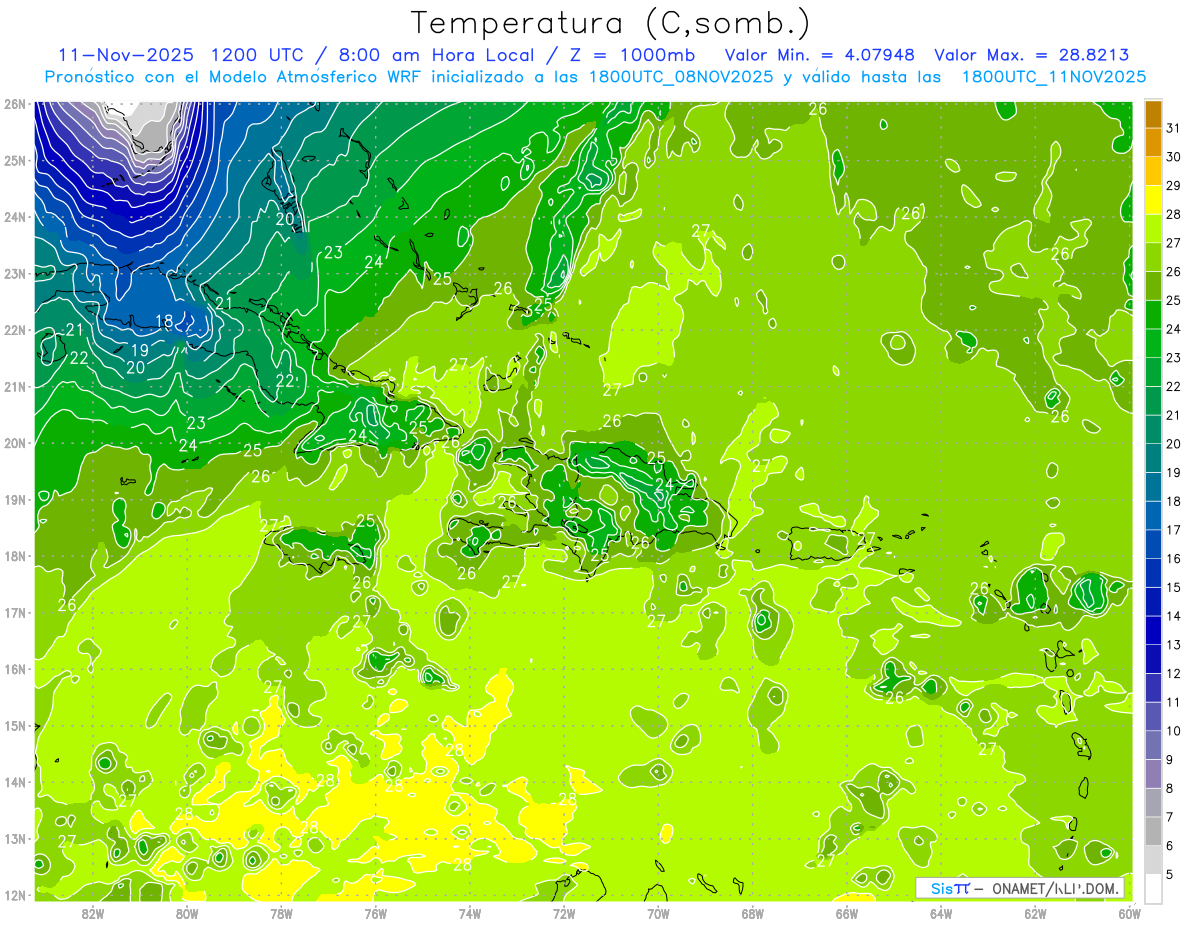Screen dimensions: 1200x927
Task: Click the "13N" latitude axis label
Action: tap(15, 838)
